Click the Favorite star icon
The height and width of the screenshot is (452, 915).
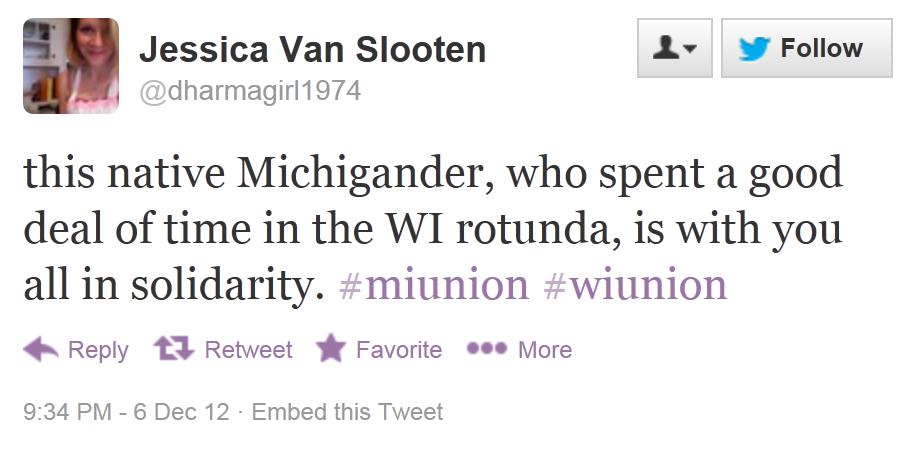coord(330,349)
